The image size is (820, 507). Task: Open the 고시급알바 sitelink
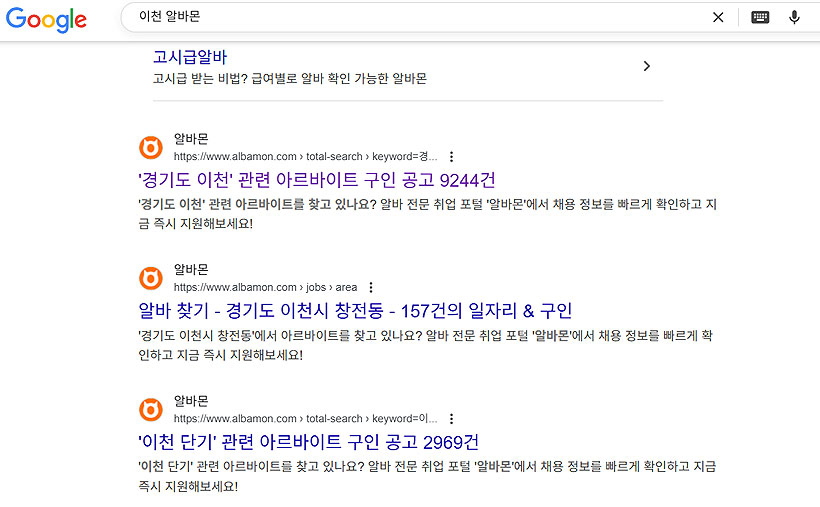coord(190,57)
